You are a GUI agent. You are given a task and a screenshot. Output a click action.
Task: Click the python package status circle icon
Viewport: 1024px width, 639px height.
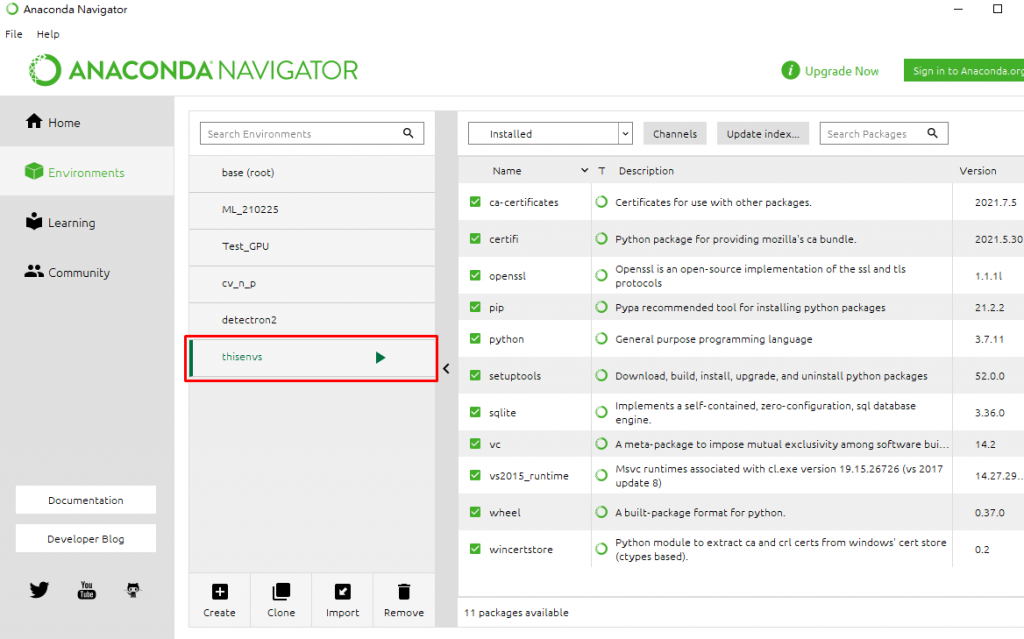[601, 338]
